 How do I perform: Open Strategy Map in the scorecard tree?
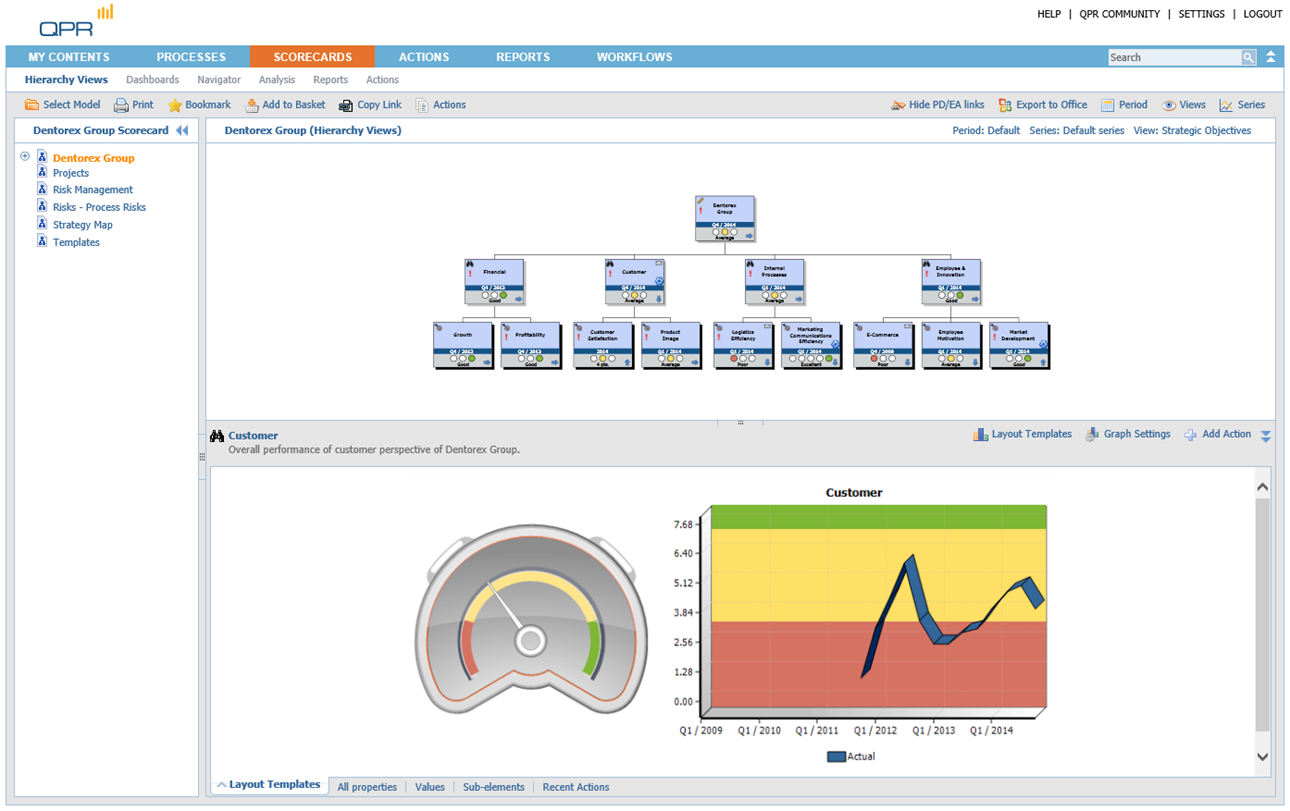point(82,225)
